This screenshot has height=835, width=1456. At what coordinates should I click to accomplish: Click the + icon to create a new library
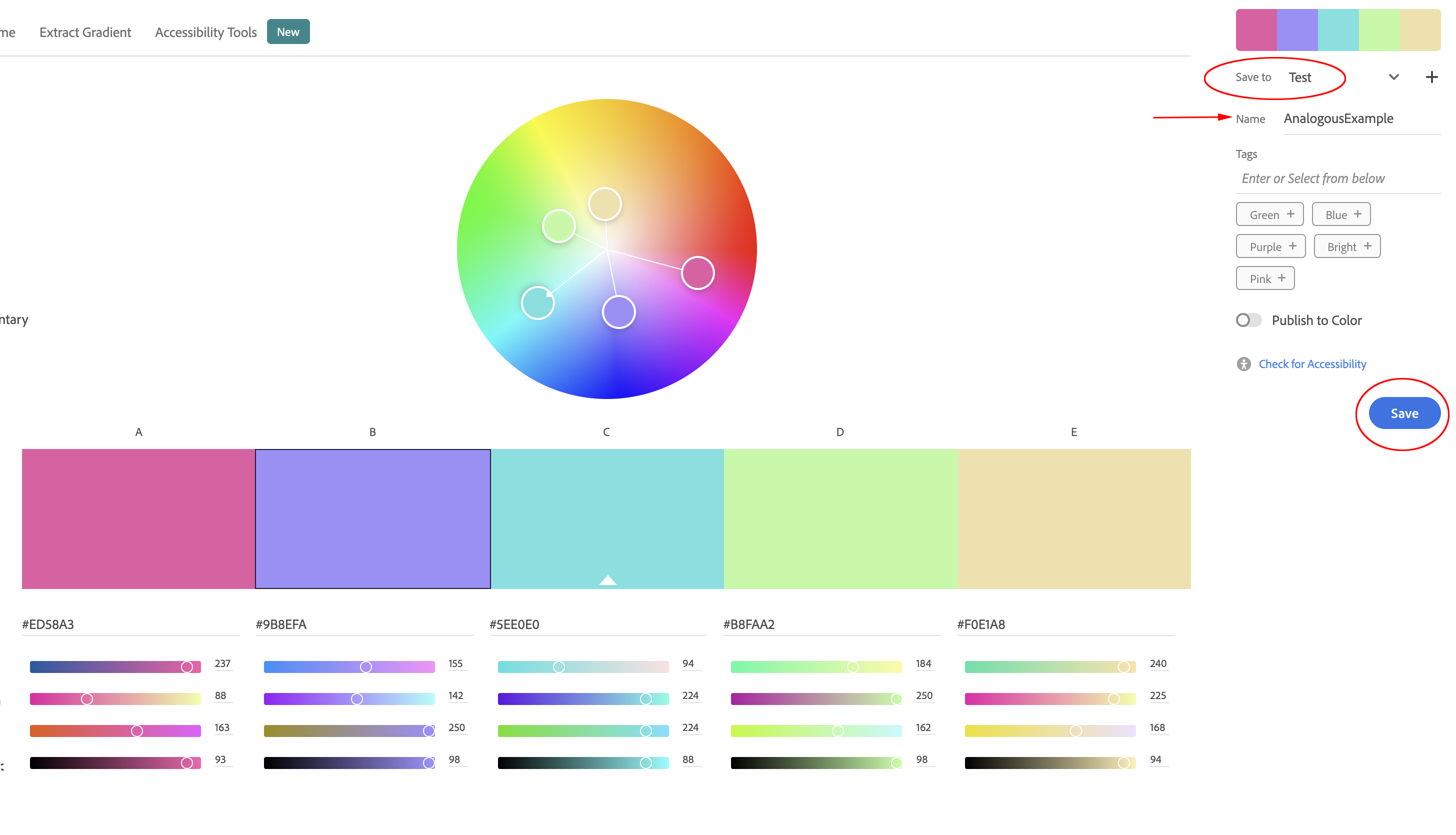click(1431, 77)
